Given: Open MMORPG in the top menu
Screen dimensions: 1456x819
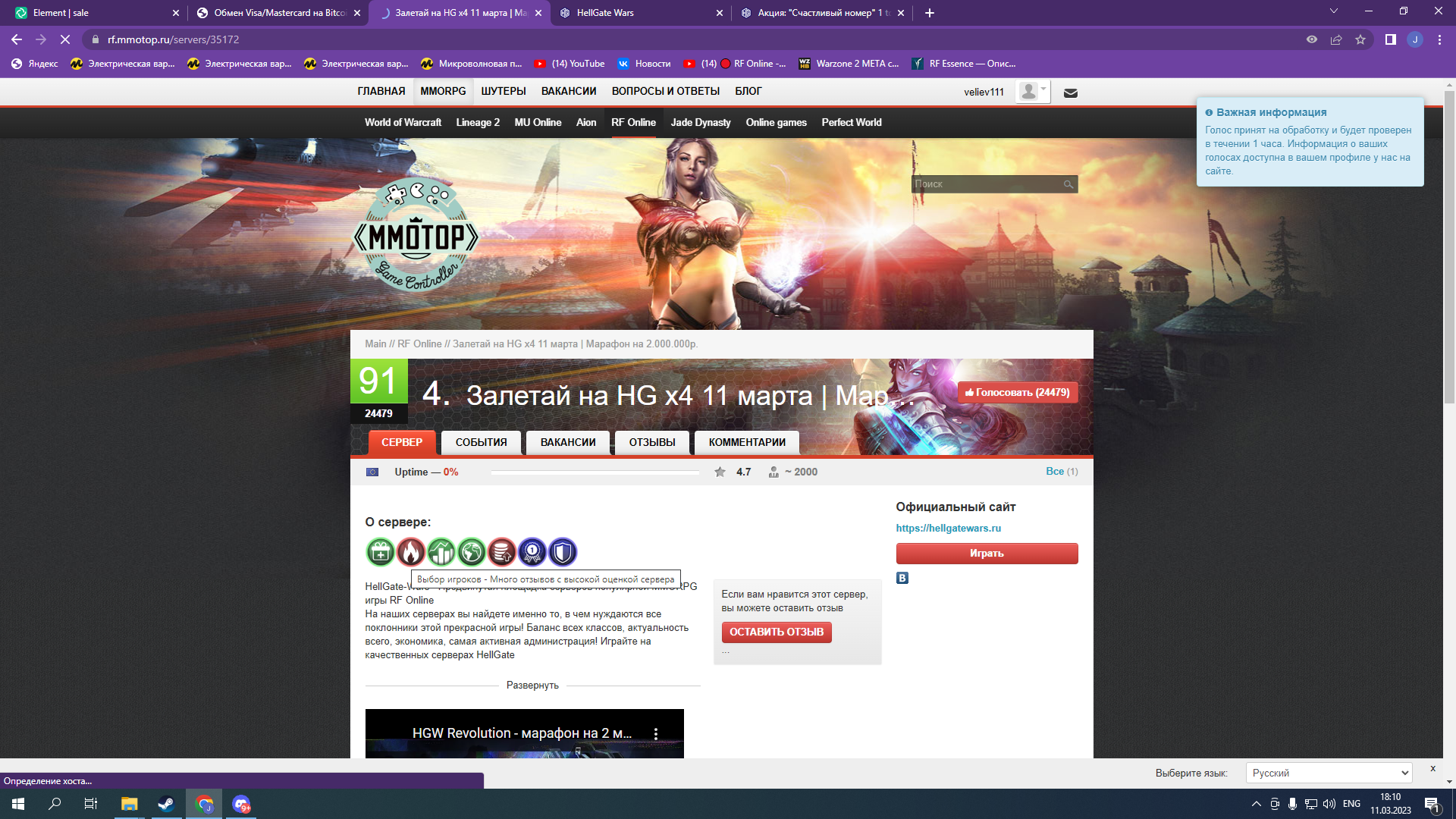Looking at the screenshot, I should coord(443,91).
